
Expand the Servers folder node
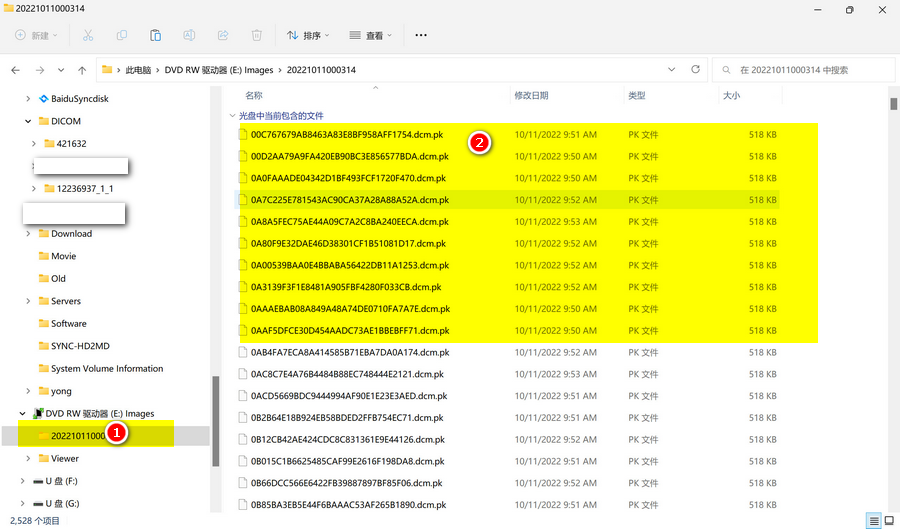pyautogui.click(x=28, y=301)
